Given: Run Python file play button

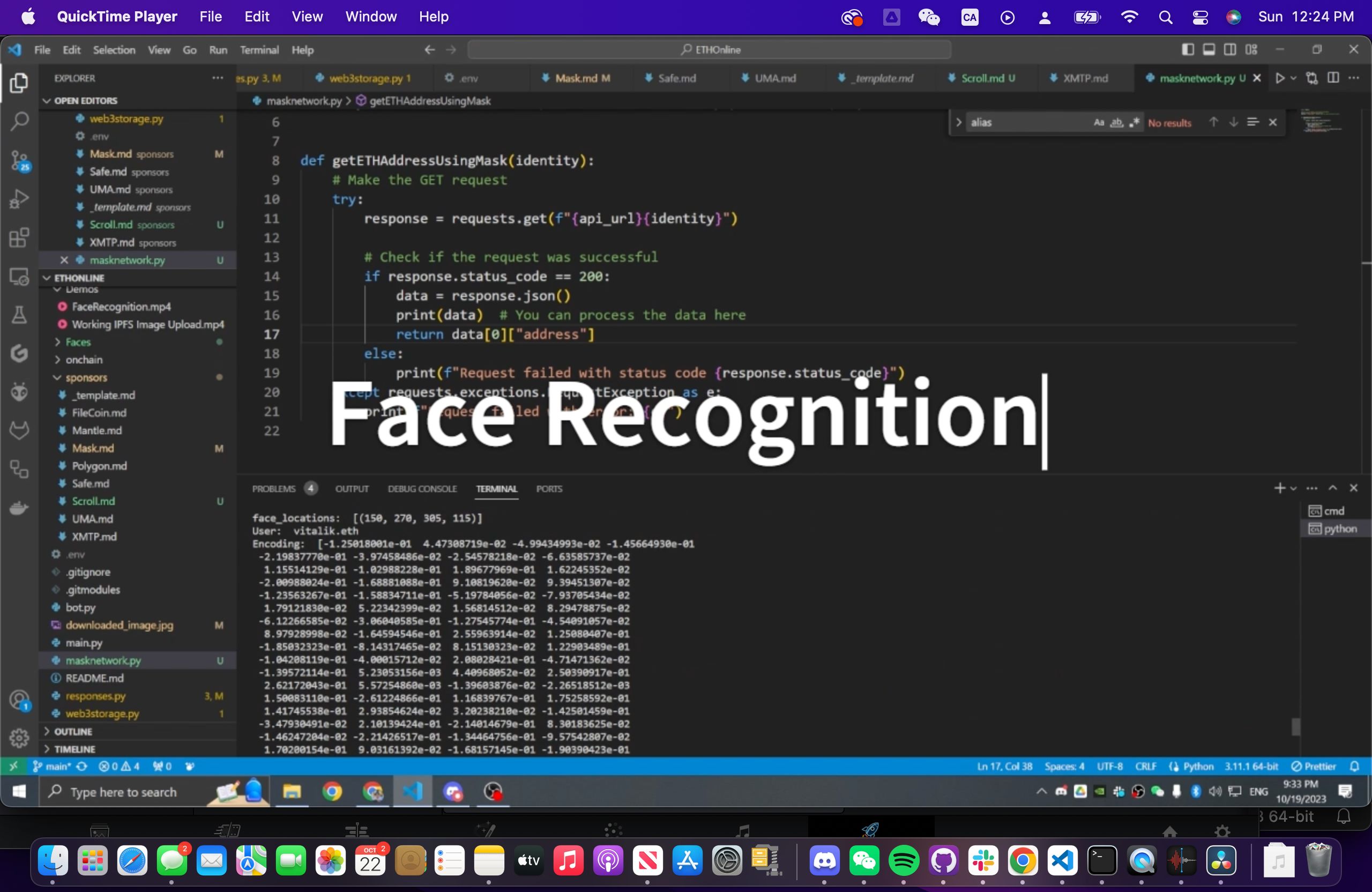Looking at the screenshot, I should pyautogui.click(x=1280, y=78).
